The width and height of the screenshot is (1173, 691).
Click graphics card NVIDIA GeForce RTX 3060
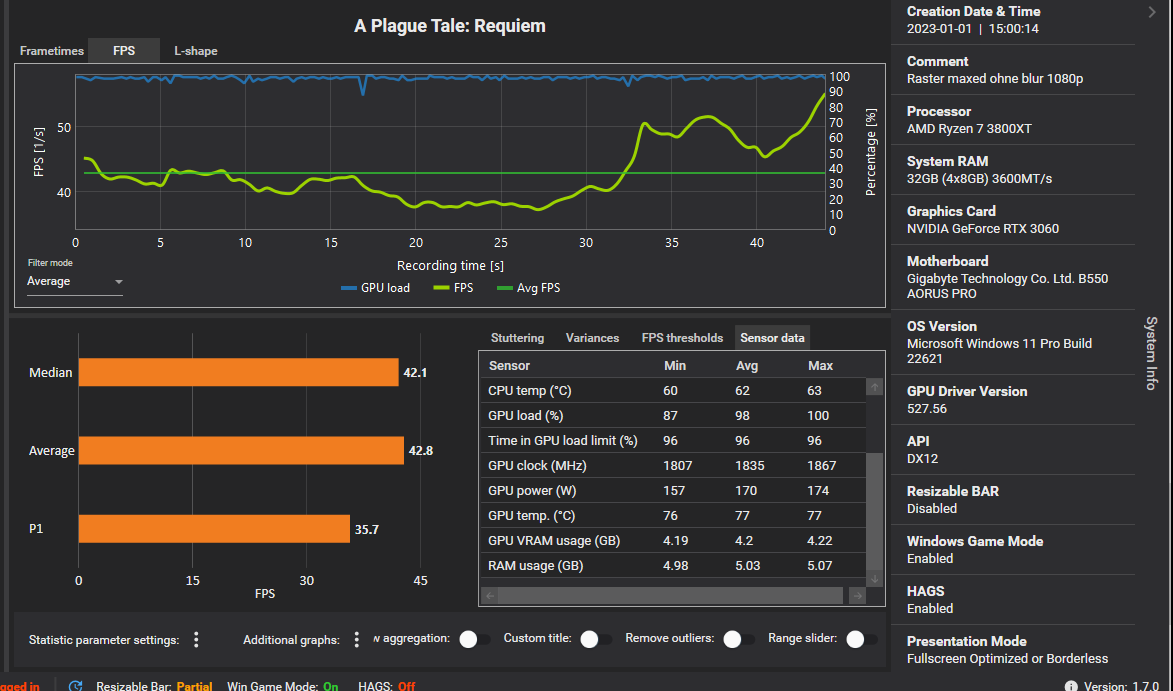(x=983, y=229)
